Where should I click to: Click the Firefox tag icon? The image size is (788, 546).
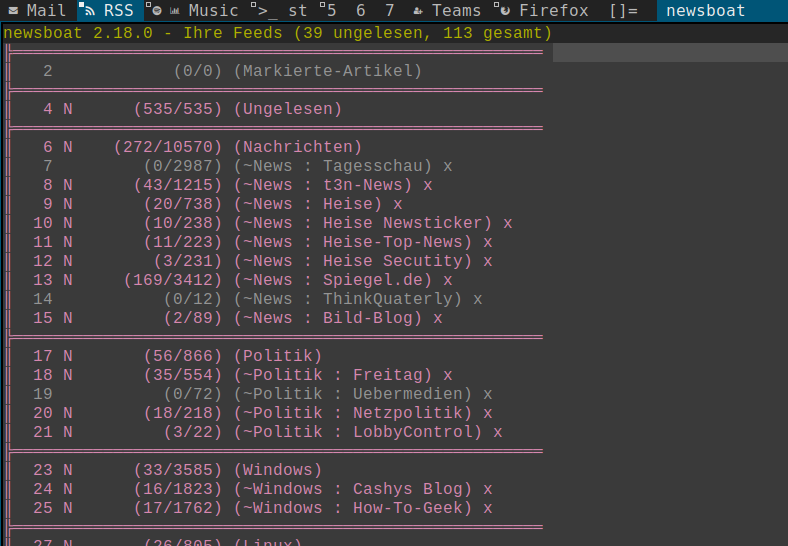[505, 11]
